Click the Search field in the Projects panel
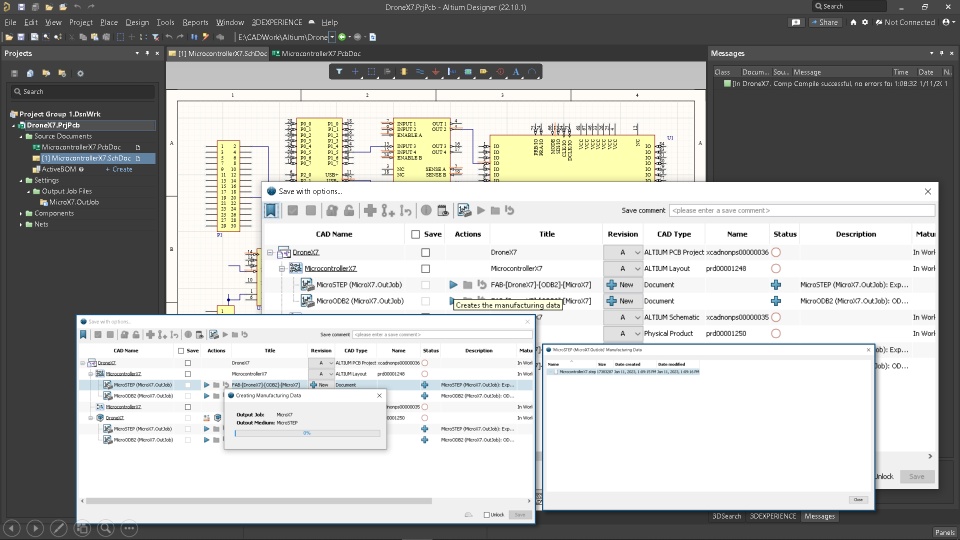Image resolution: width=960 pixels, height=540 pixels. [83, 92]
